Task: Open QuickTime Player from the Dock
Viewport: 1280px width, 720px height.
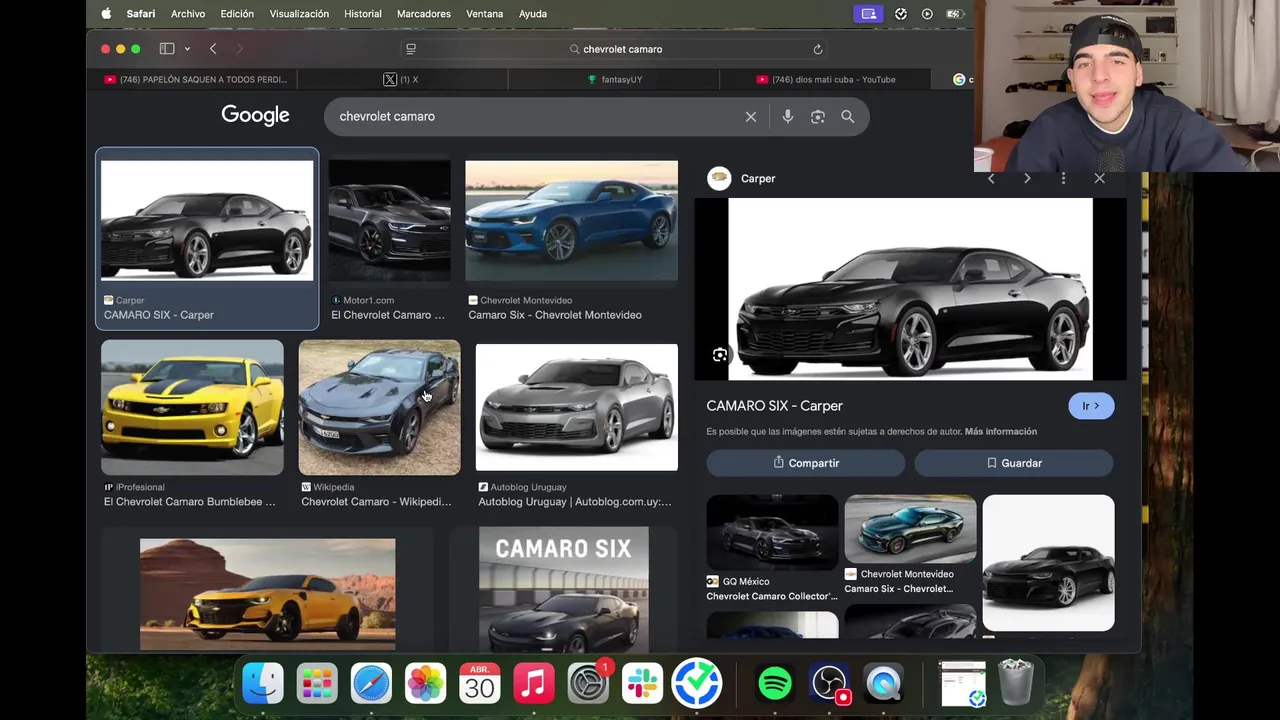Action: point(883,684)
